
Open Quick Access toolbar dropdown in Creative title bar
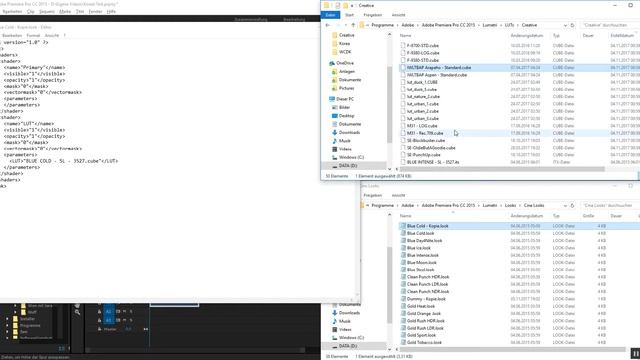[352, 6]
